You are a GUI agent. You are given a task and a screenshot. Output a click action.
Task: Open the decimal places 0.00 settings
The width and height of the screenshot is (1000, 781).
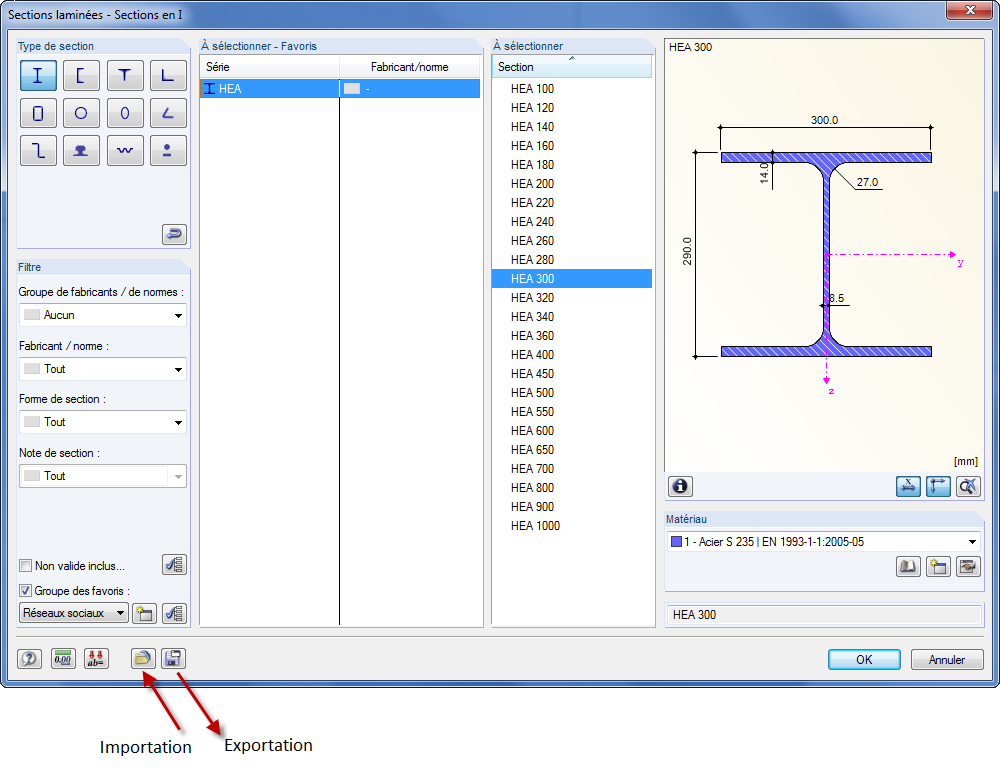[62, 659]
